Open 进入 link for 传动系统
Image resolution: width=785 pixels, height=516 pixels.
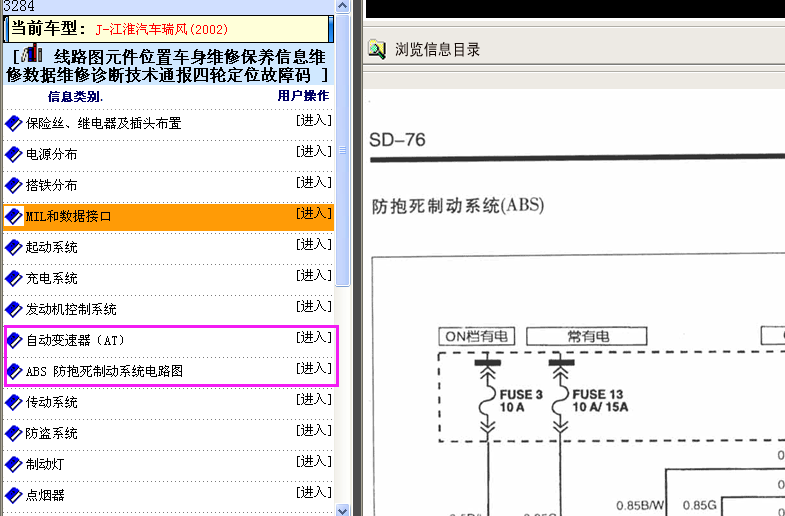[x=314, y=399]
